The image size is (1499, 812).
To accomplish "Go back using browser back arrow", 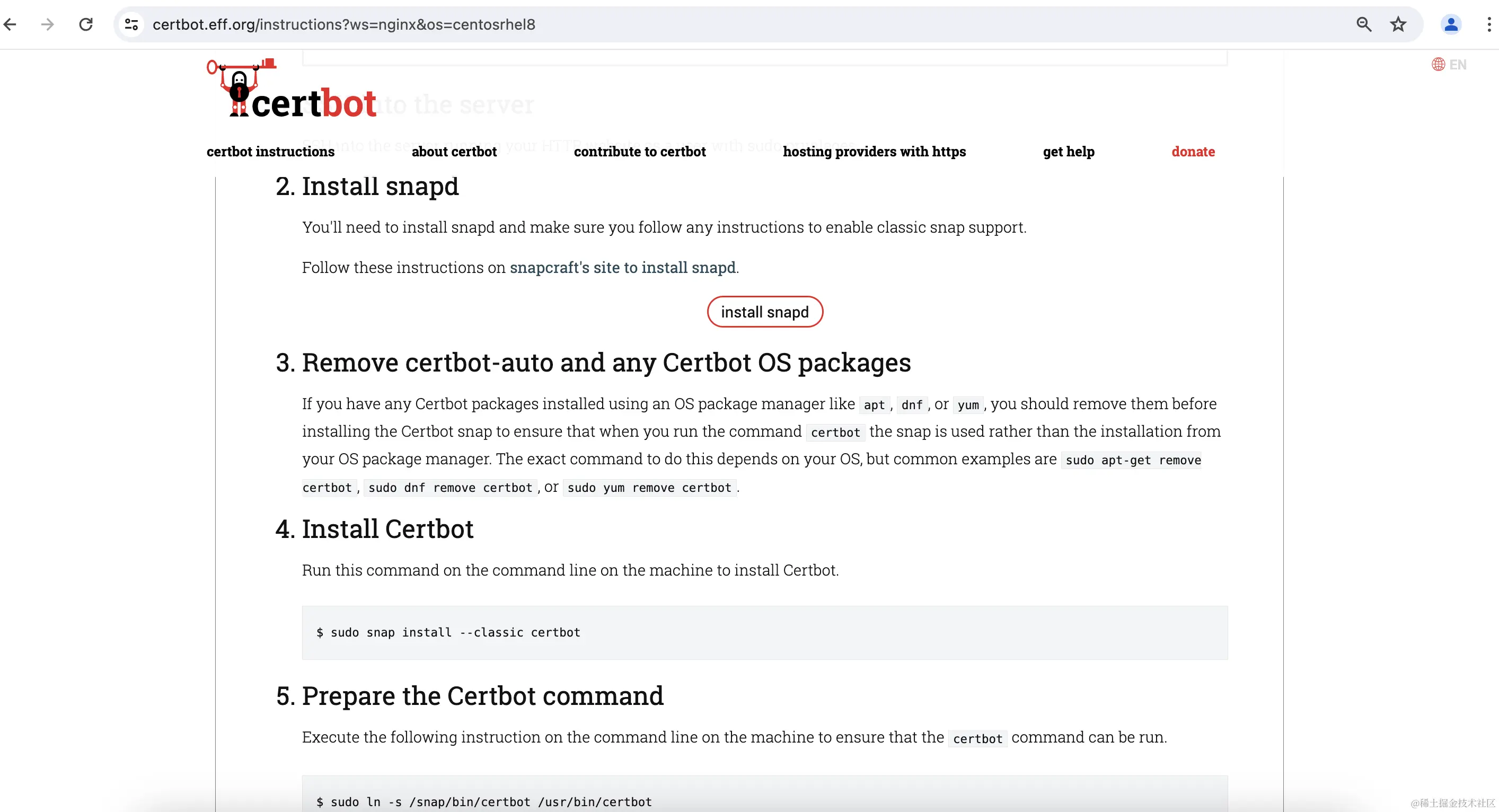I will [x=11, y=24].
